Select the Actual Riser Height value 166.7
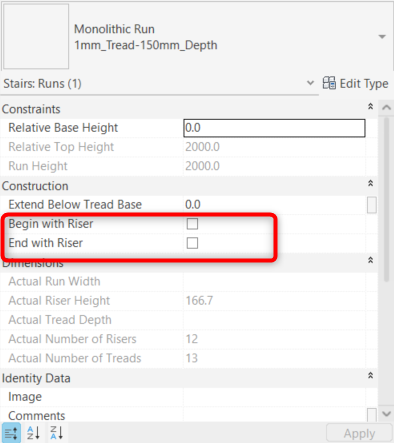Image resolution: width=394 pixels, height=443 pixels. (199, 301)
